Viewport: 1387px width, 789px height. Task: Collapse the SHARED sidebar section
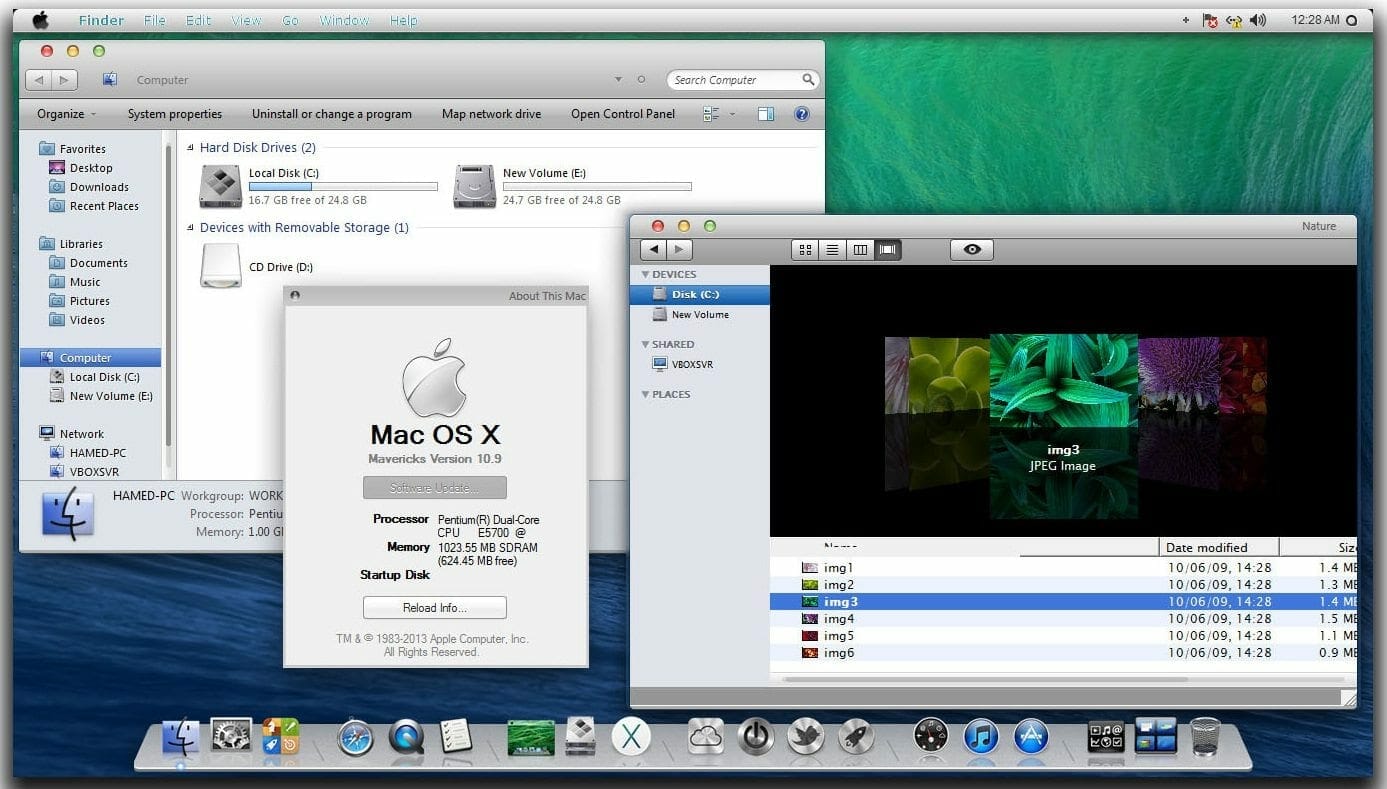click(x=646, y=344)
